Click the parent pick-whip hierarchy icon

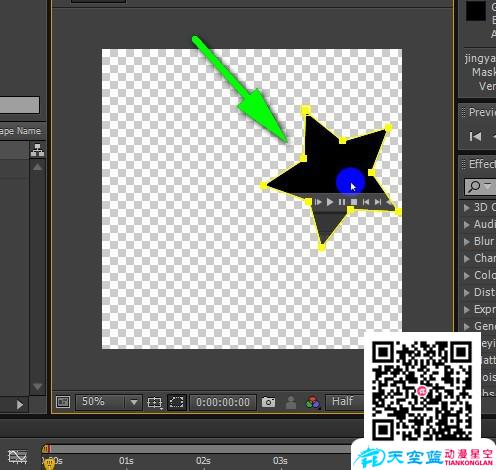[37, 150]
